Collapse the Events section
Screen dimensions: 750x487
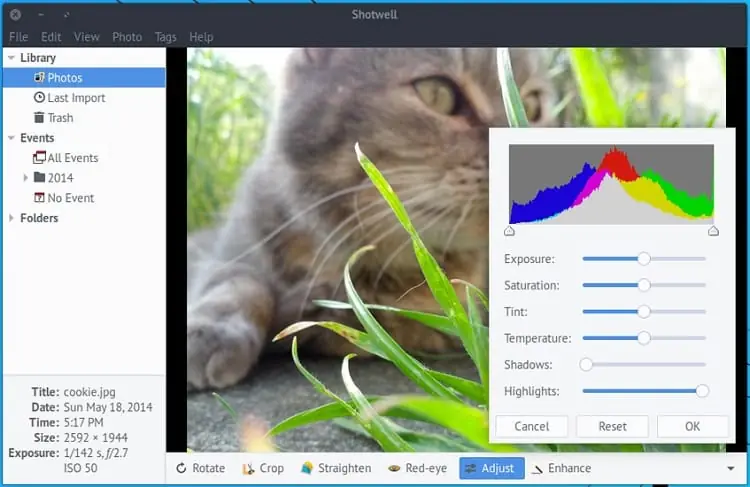coord(11,138)
